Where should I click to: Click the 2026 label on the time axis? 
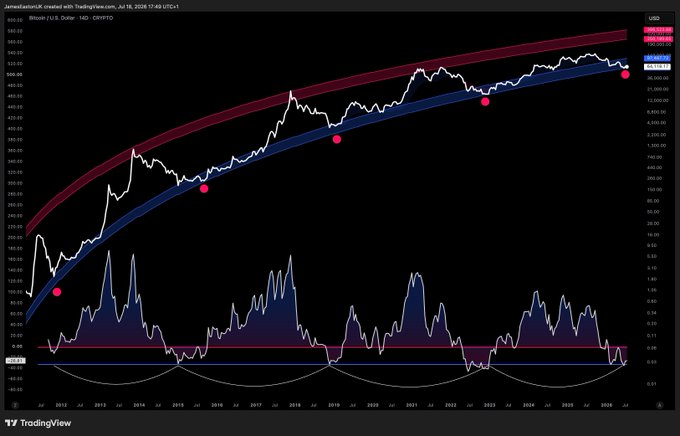pyautogui.click(x=606, y=405)
